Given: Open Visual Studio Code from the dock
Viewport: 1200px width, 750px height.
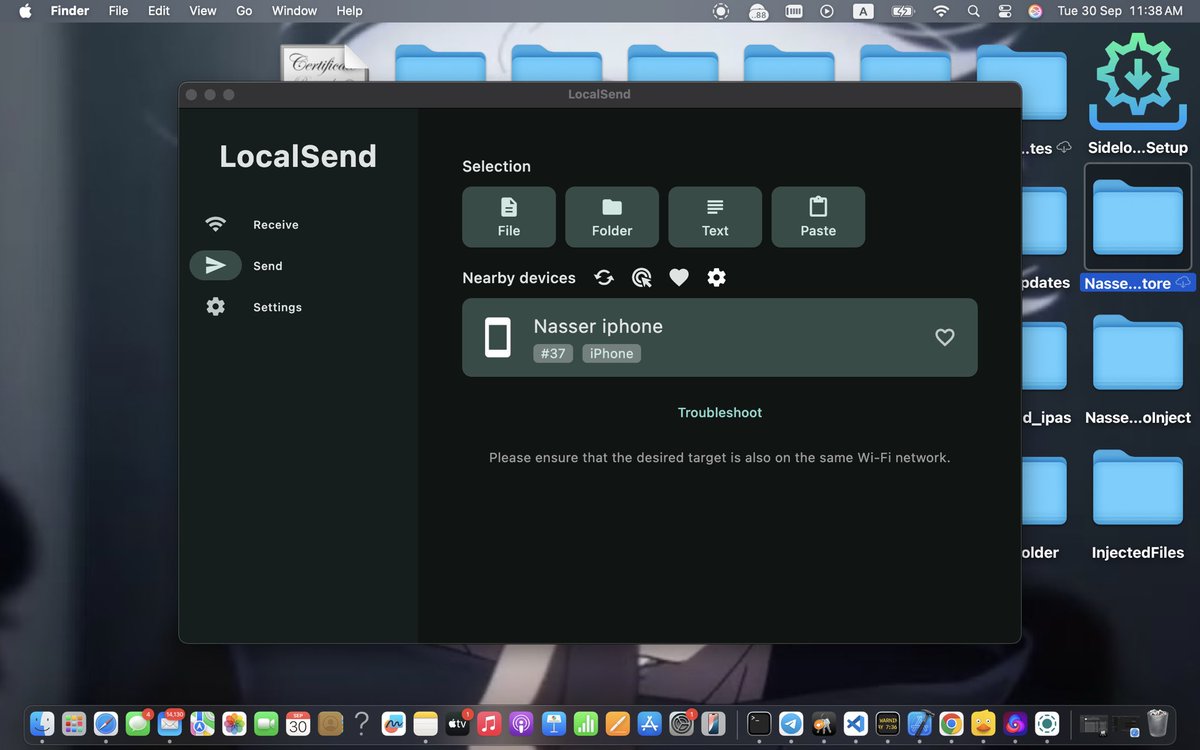Looking at the screenshot, I should coord(855,722).
